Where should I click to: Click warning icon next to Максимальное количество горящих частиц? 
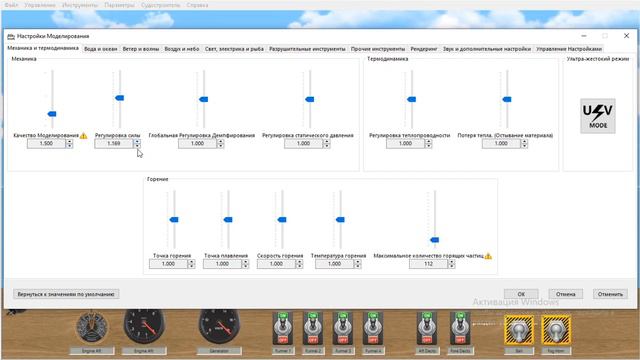(x=488, y=256)
